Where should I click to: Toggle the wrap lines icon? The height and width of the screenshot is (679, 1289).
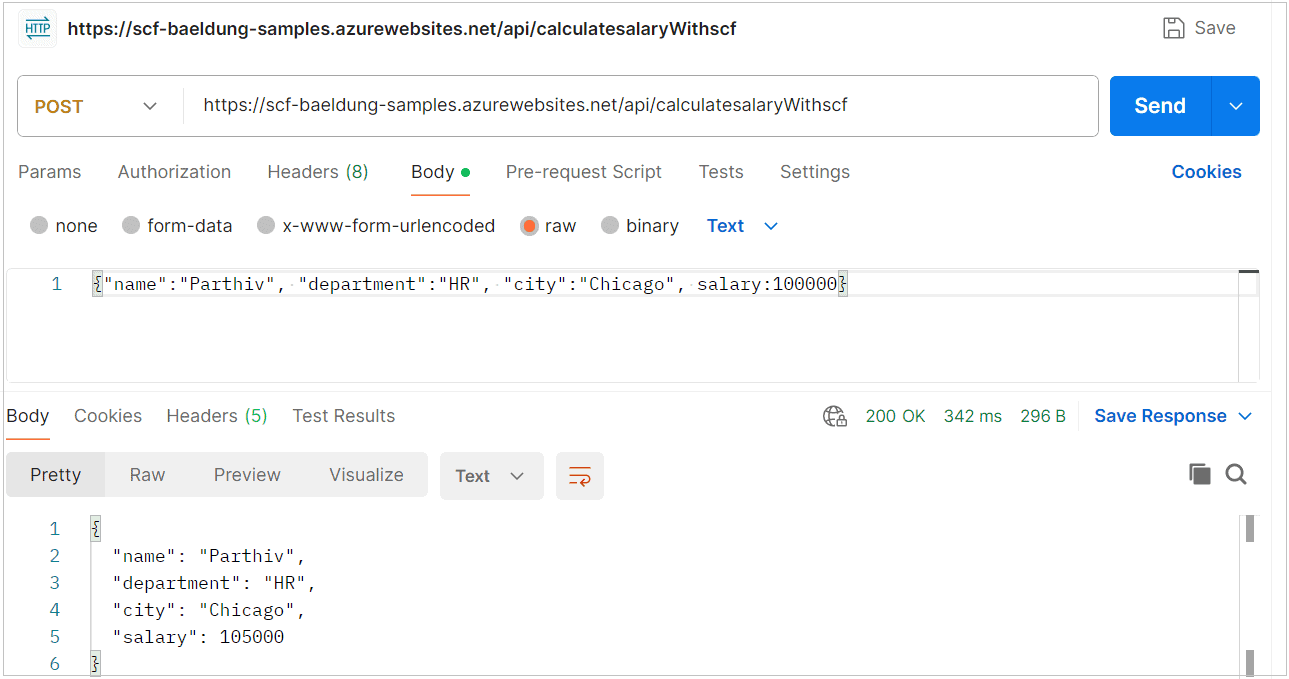pyautogui.click(x=580, y=476)
